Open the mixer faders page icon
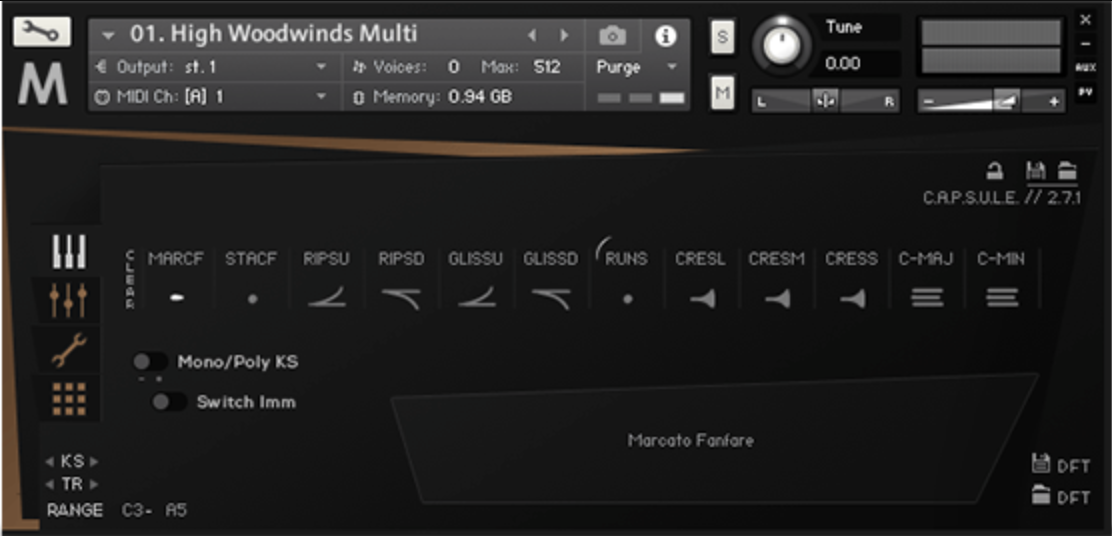Screen dimensions: 1112x536 click(69, 299)
